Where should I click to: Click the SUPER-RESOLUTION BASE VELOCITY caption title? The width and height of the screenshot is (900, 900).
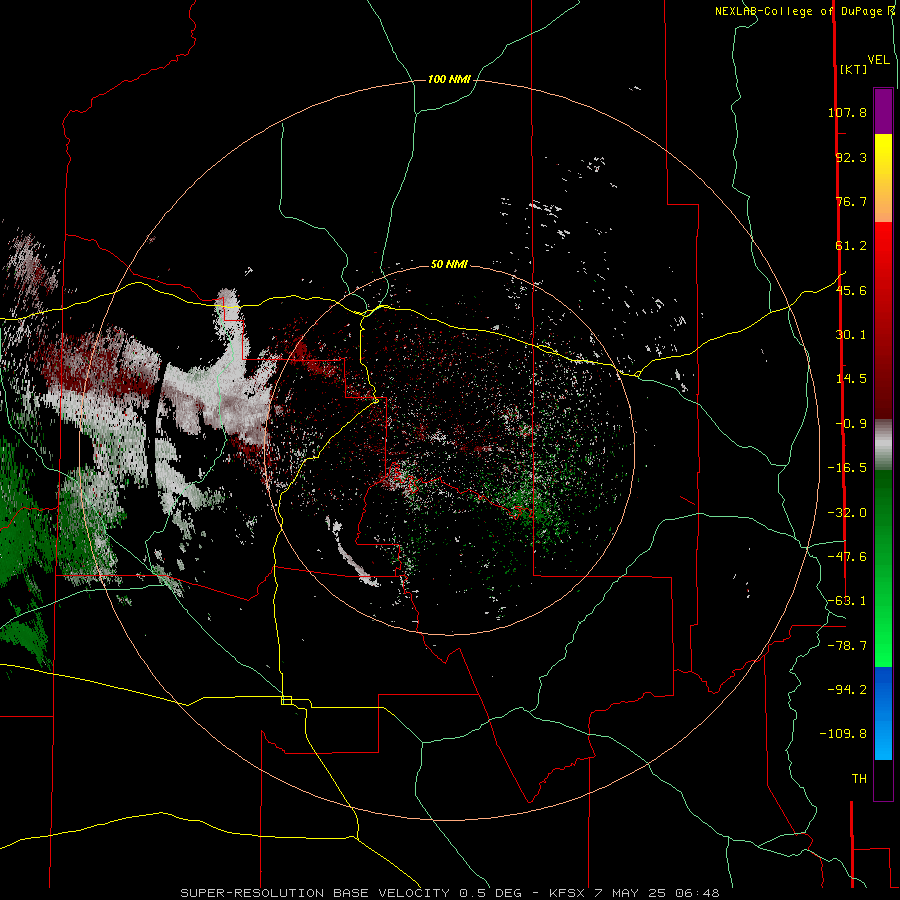coord(316,893)
